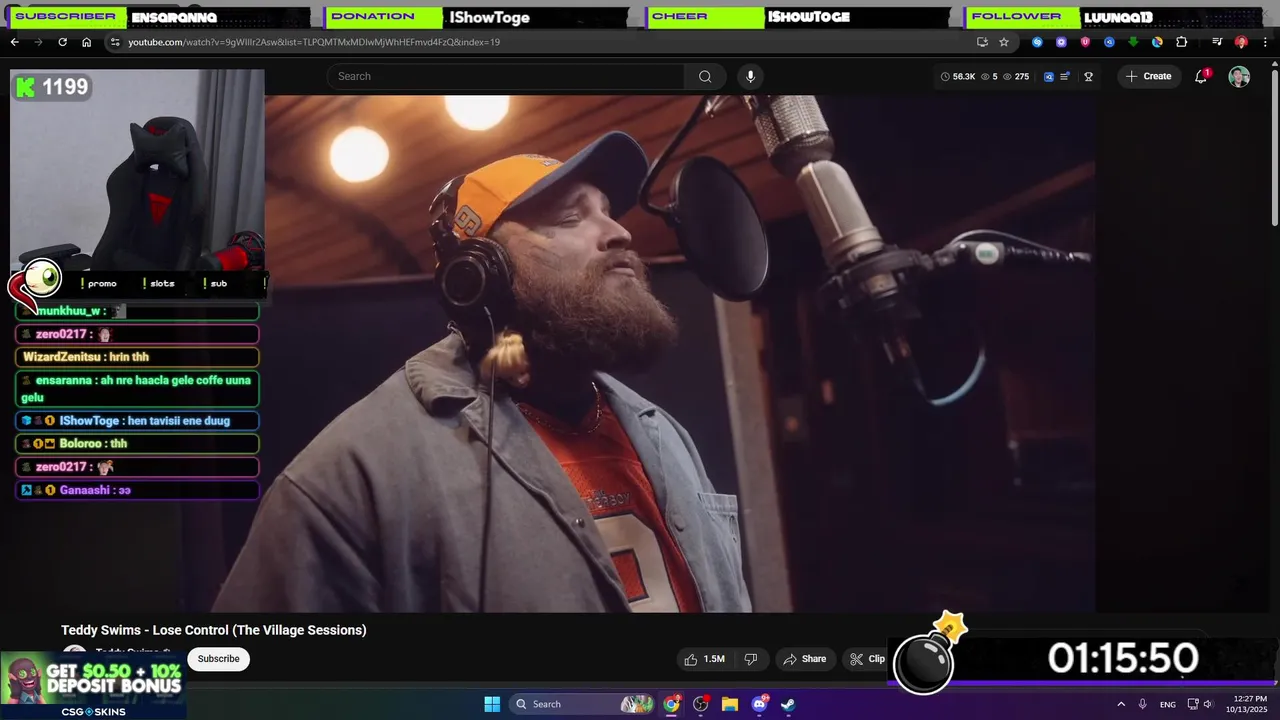The width and height of the screenshot is (1280, 720).
Task: Open Discord from the taskbar
Action: 759,704
